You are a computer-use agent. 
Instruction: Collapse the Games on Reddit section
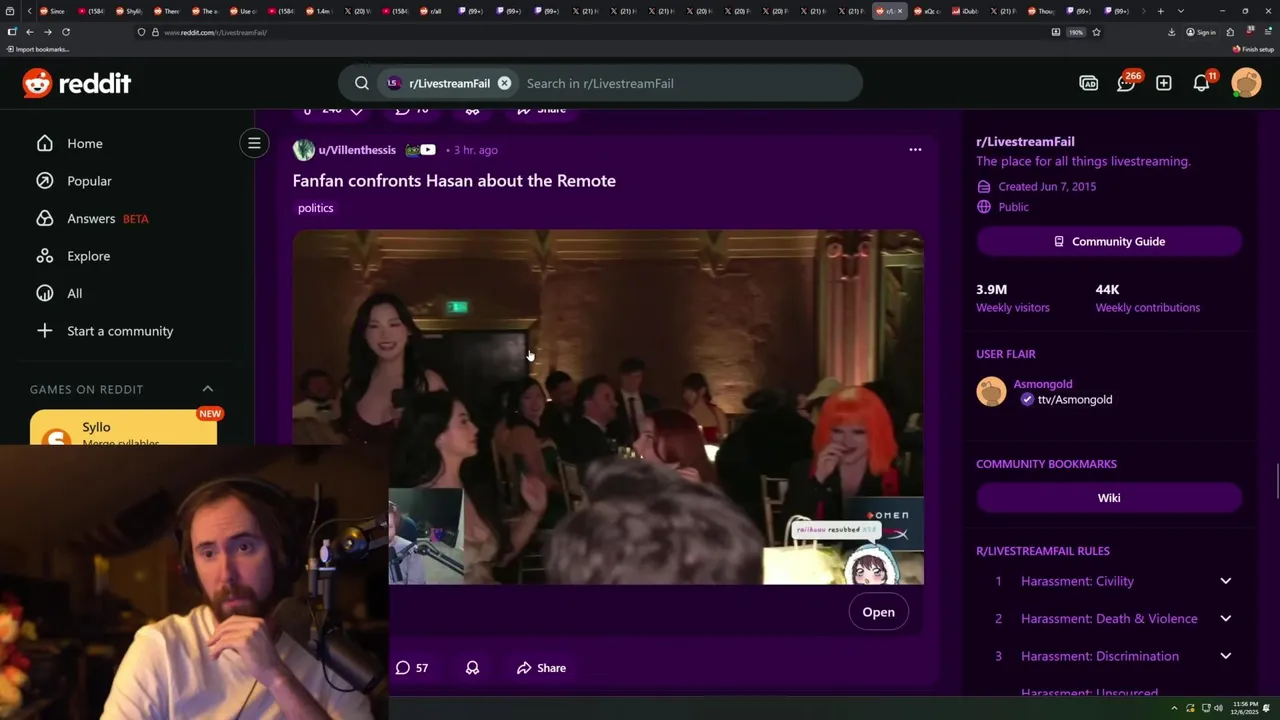(208, 388)
